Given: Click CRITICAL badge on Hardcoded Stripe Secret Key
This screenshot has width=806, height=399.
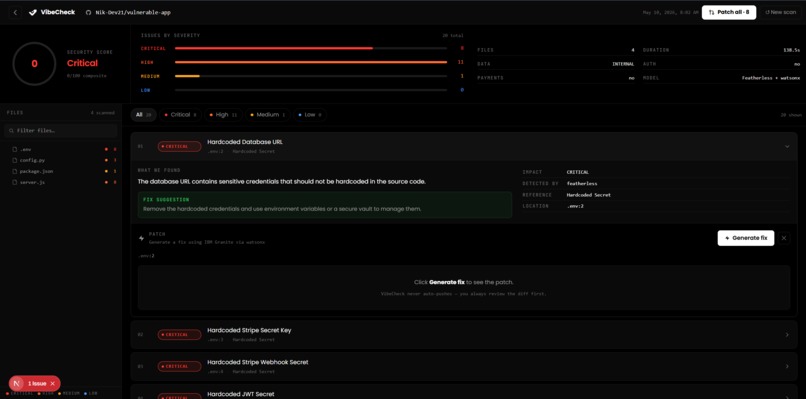Looking at the screenshot, I should pyautogui.click(x=179, y=335).
